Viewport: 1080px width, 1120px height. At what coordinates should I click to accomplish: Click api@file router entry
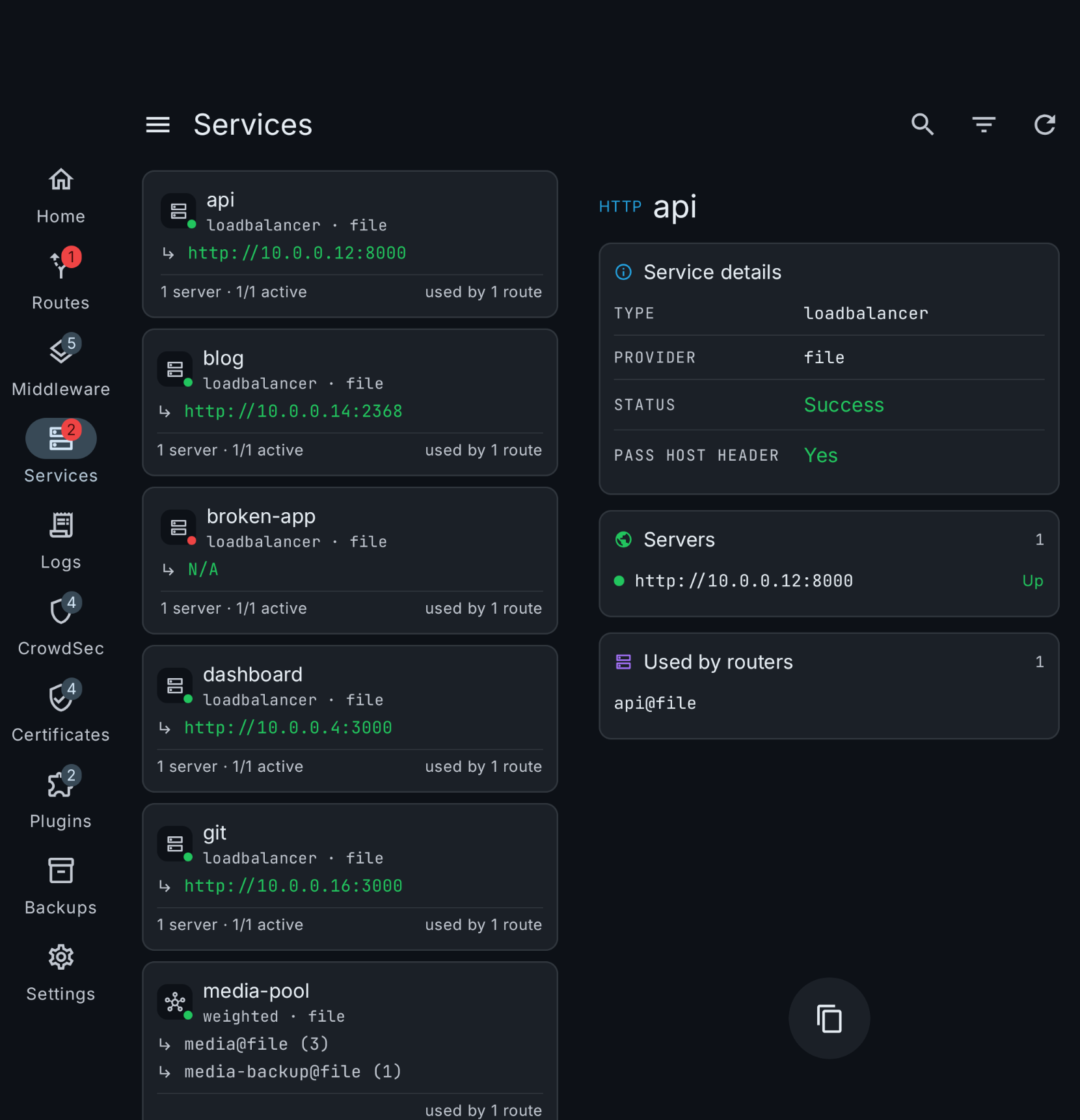[655, 703]
